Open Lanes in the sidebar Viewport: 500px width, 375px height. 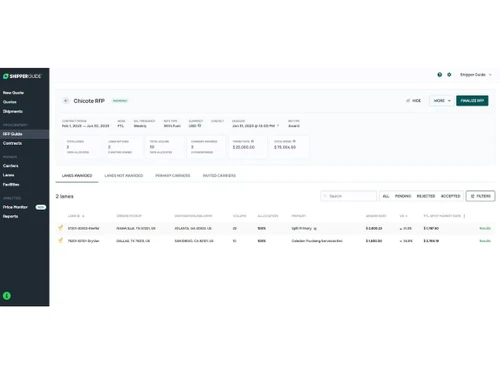[x=9, y=175]
